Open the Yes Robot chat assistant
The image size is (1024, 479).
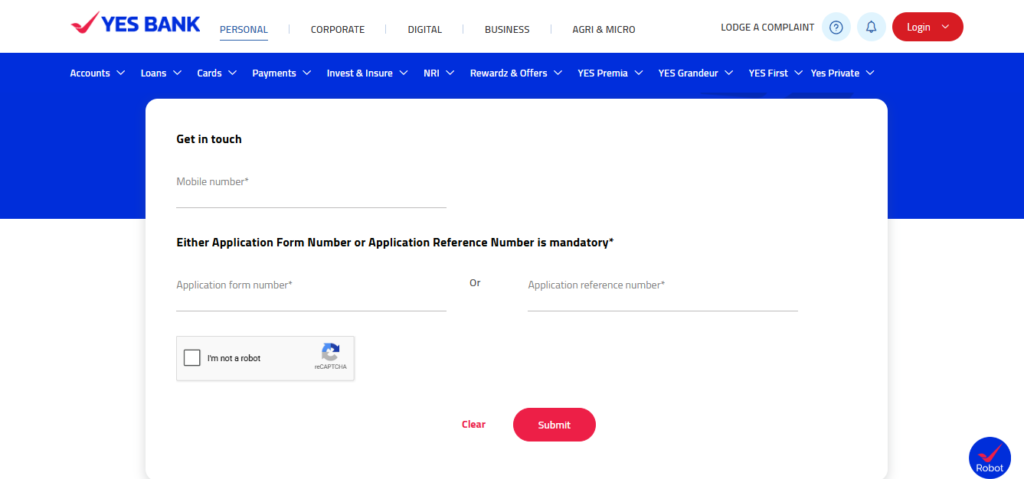click(x=989, y=457)
